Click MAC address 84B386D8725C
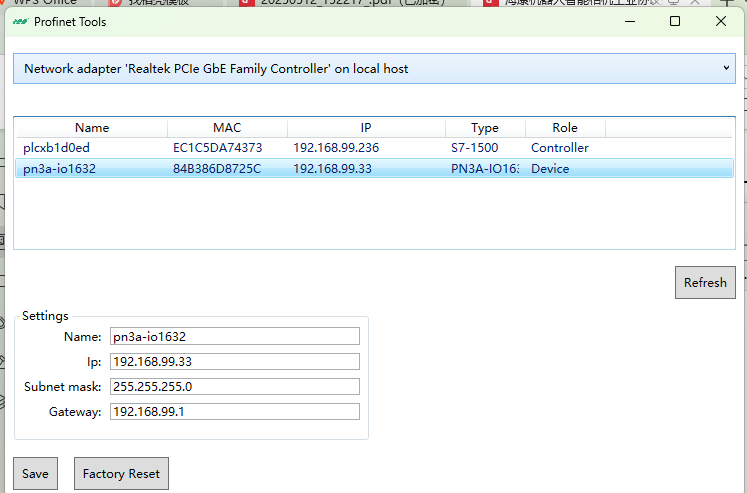The height and width of the screenshot is (493, 747). (217, 169)
